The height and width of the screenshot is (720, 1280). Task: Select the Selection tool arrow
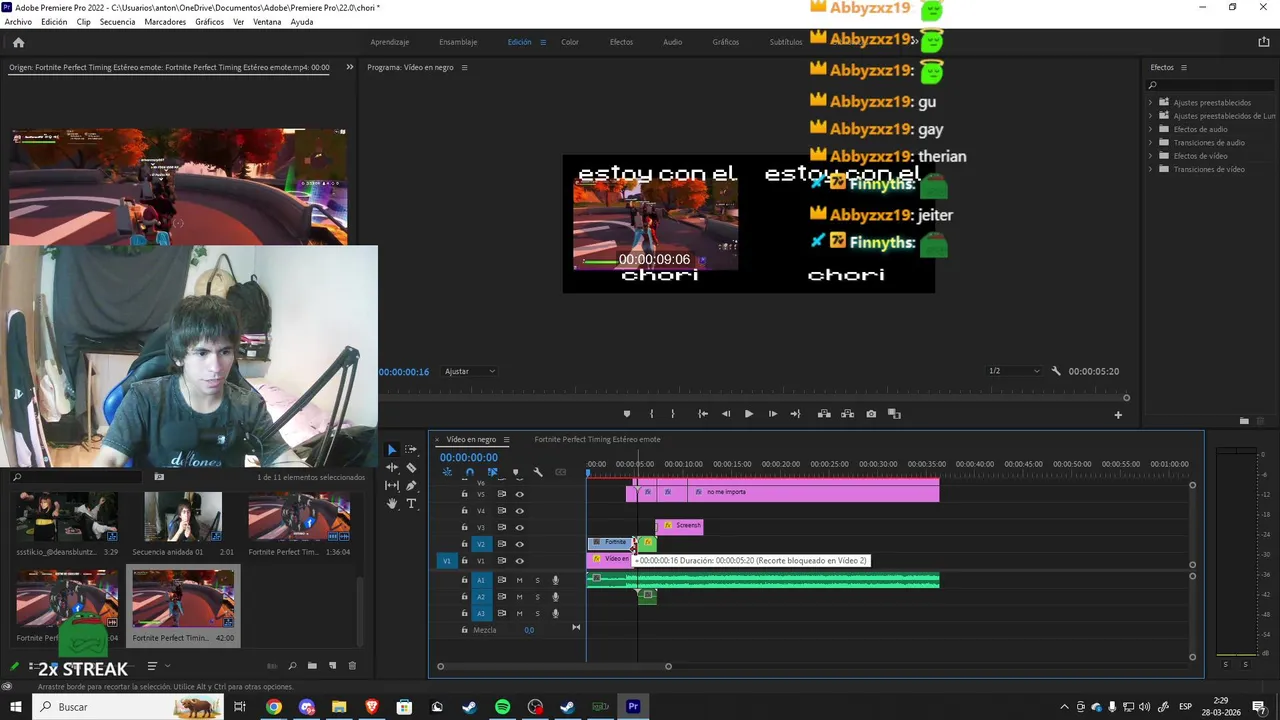[x=392, y=450]
